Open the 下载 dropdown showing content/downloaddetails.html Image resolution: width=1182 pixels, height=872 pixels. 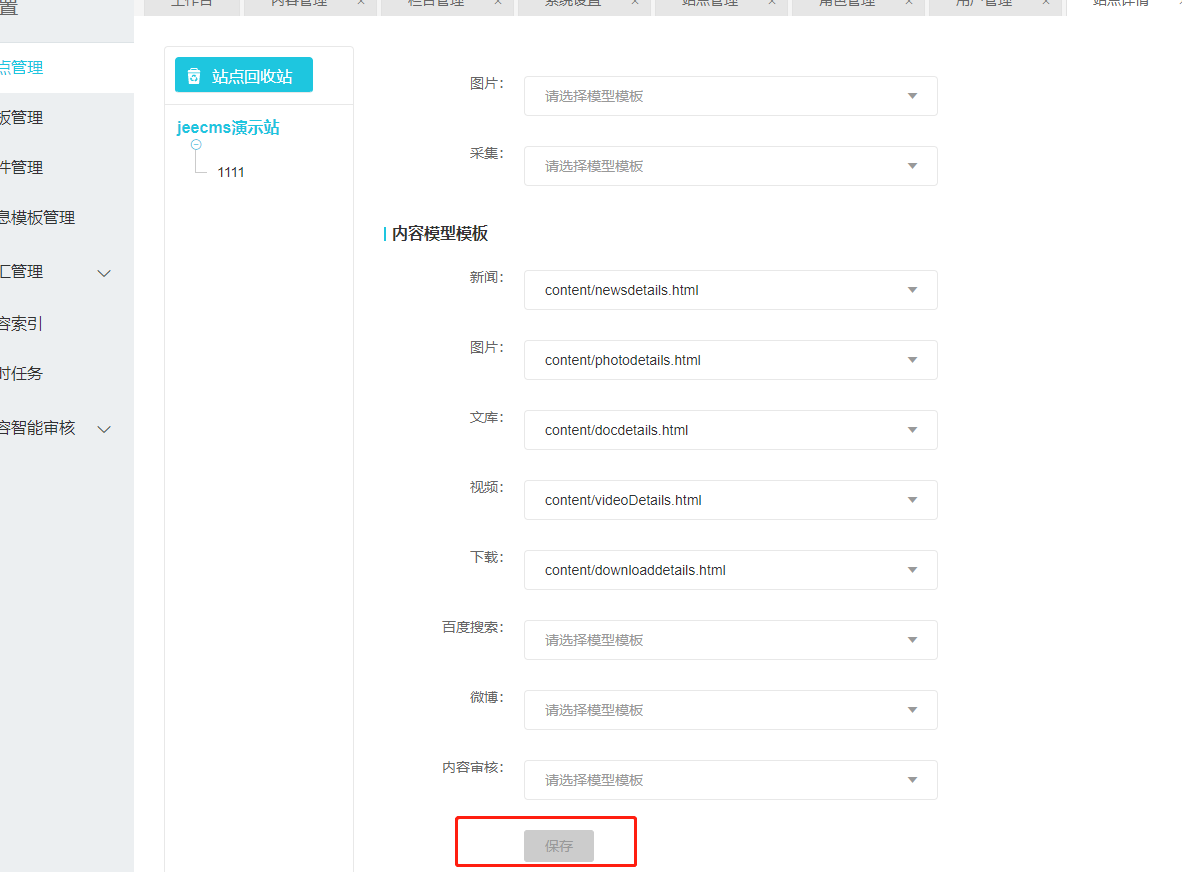[730, 571]
